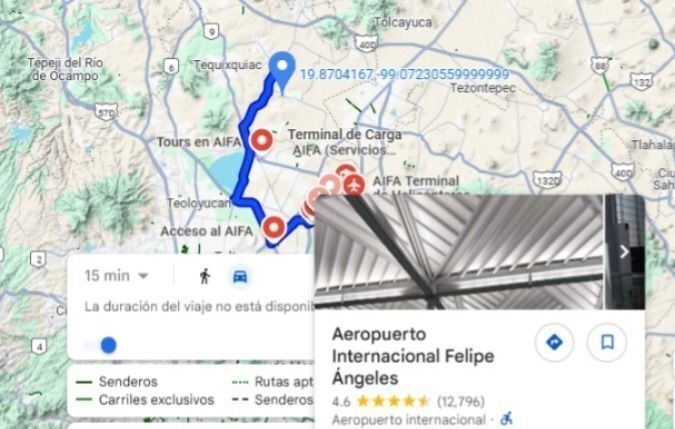Click the Terminal de Carga AIFA label
Viewport: 675px width, 429px height.
point(344,142)
